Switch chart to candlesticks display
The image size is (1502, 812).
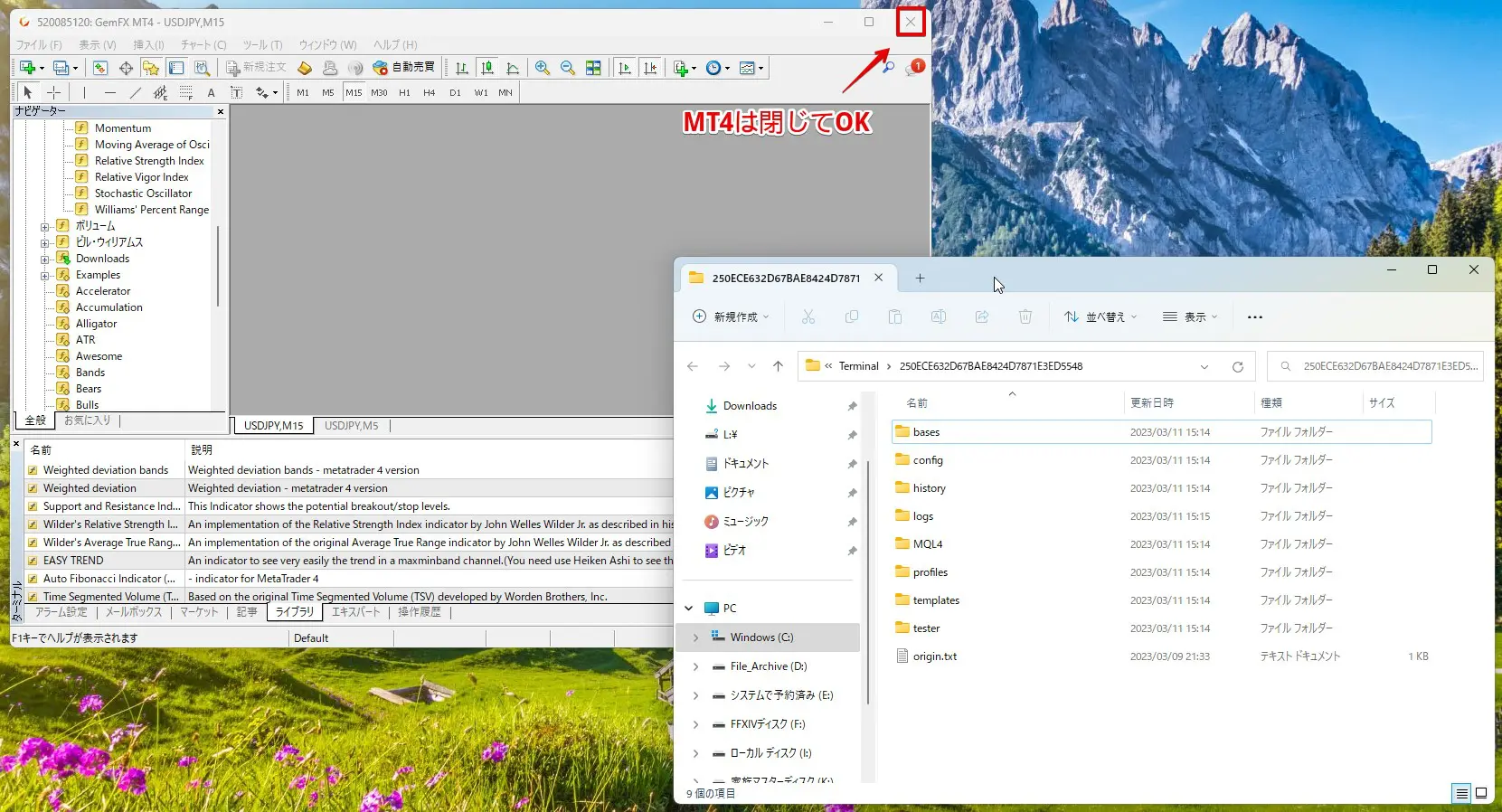click(487, 68)
